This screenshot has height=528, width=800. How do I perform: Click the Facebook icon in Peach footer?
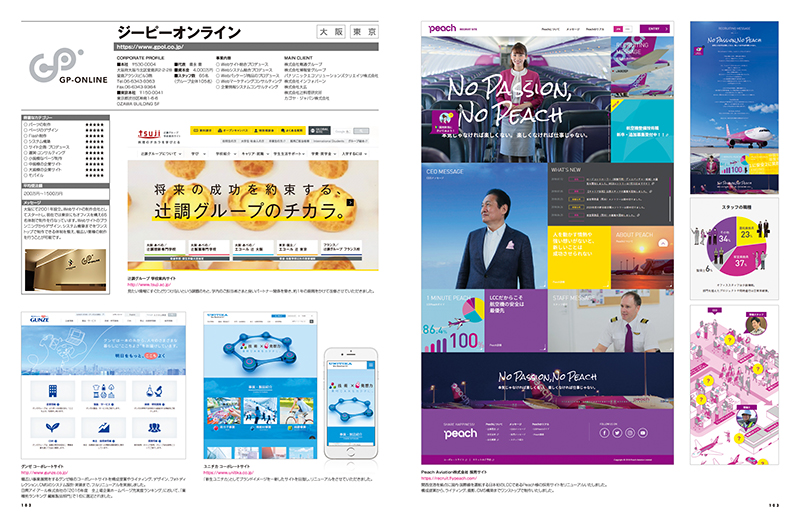pyautogui.click(x=604, y=433)
